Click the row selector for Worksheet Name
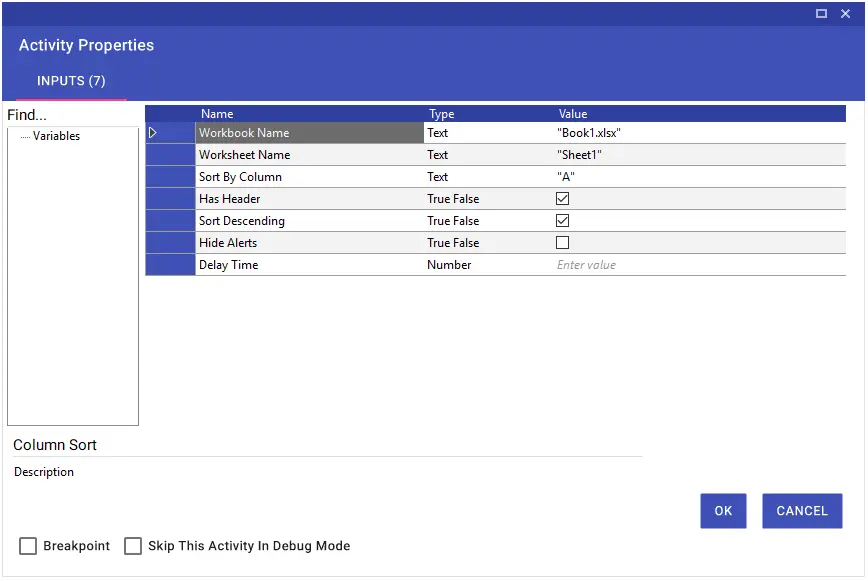Image resolution: width=868 pixels, height=581 pixels. pyautogui.click(x=170, y=155)
